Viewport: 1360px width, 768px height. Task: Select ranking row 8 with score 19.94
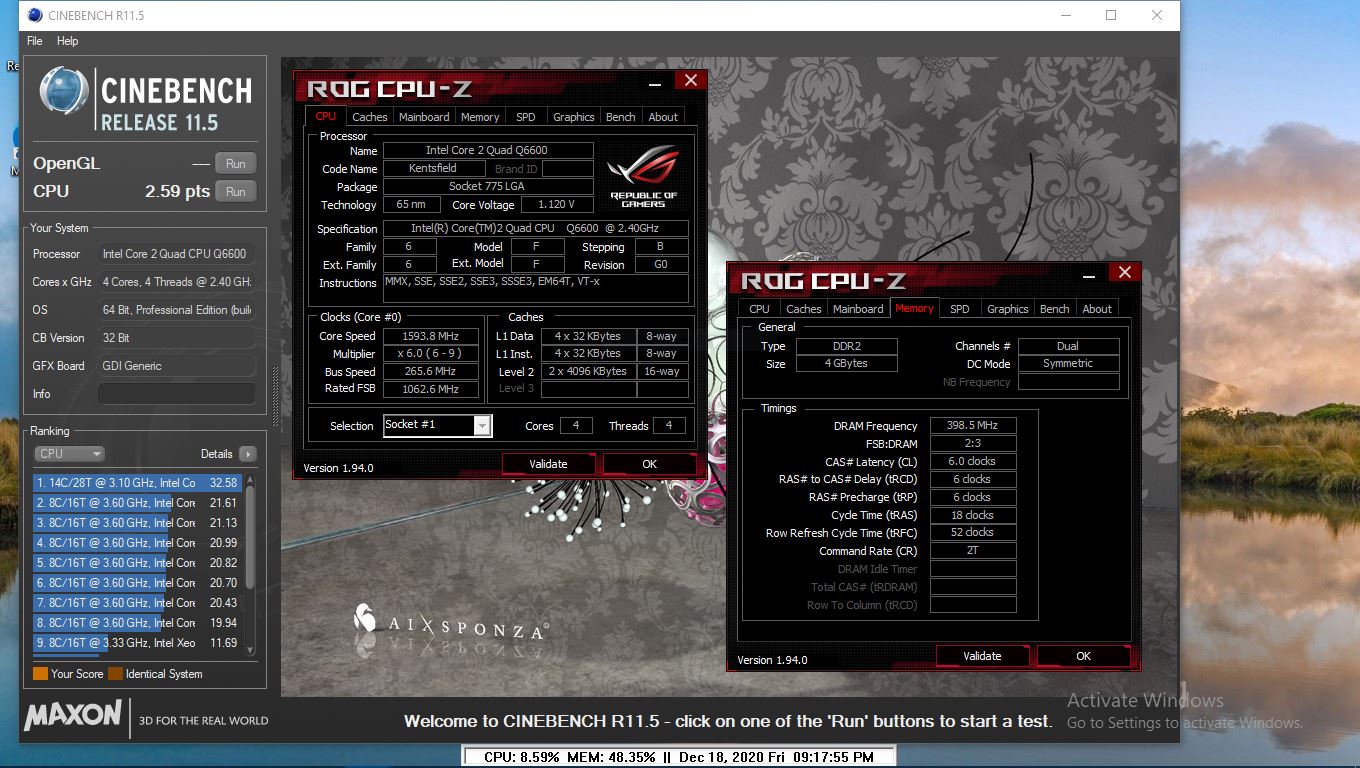[x=138, y=623]
